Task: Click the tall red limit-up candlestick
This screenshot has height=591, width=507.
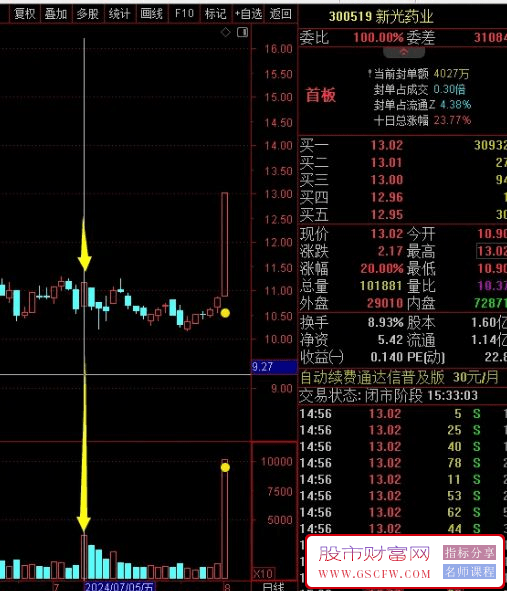Action: tap(224, 244)
